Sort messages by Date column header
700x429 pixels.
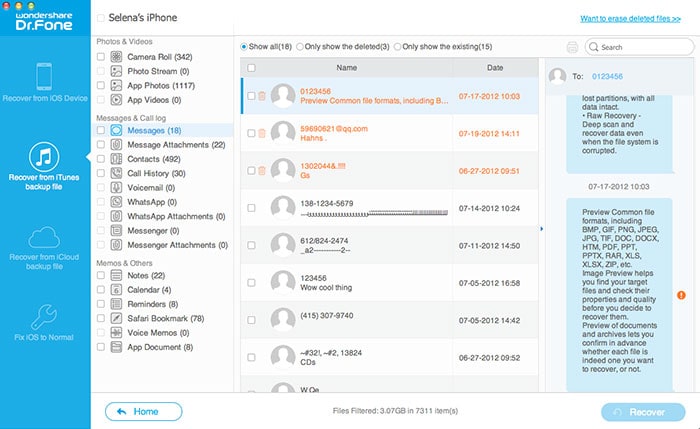pos(495,68)
